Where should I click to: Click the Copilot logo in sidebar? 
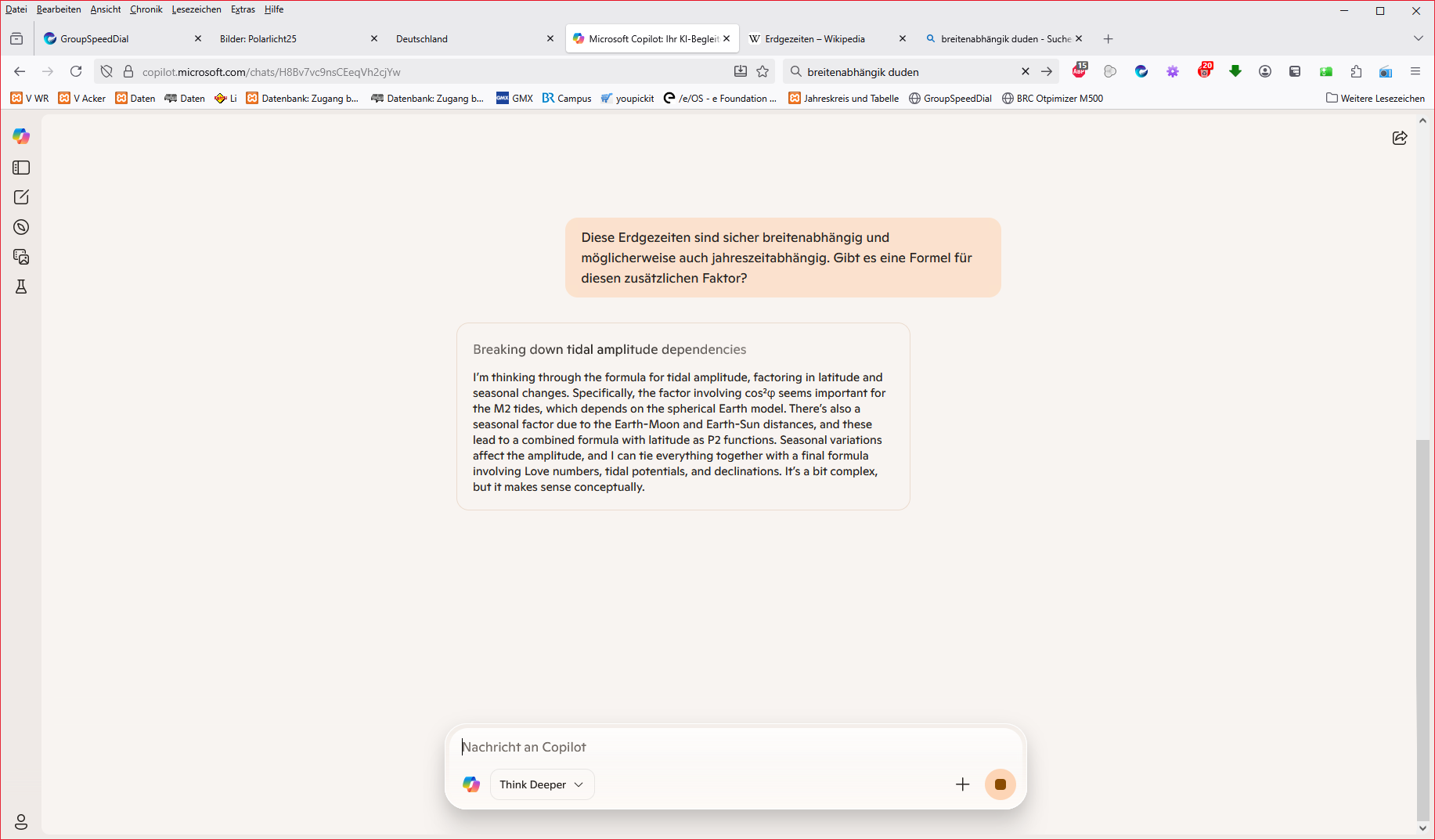point(21,136)
